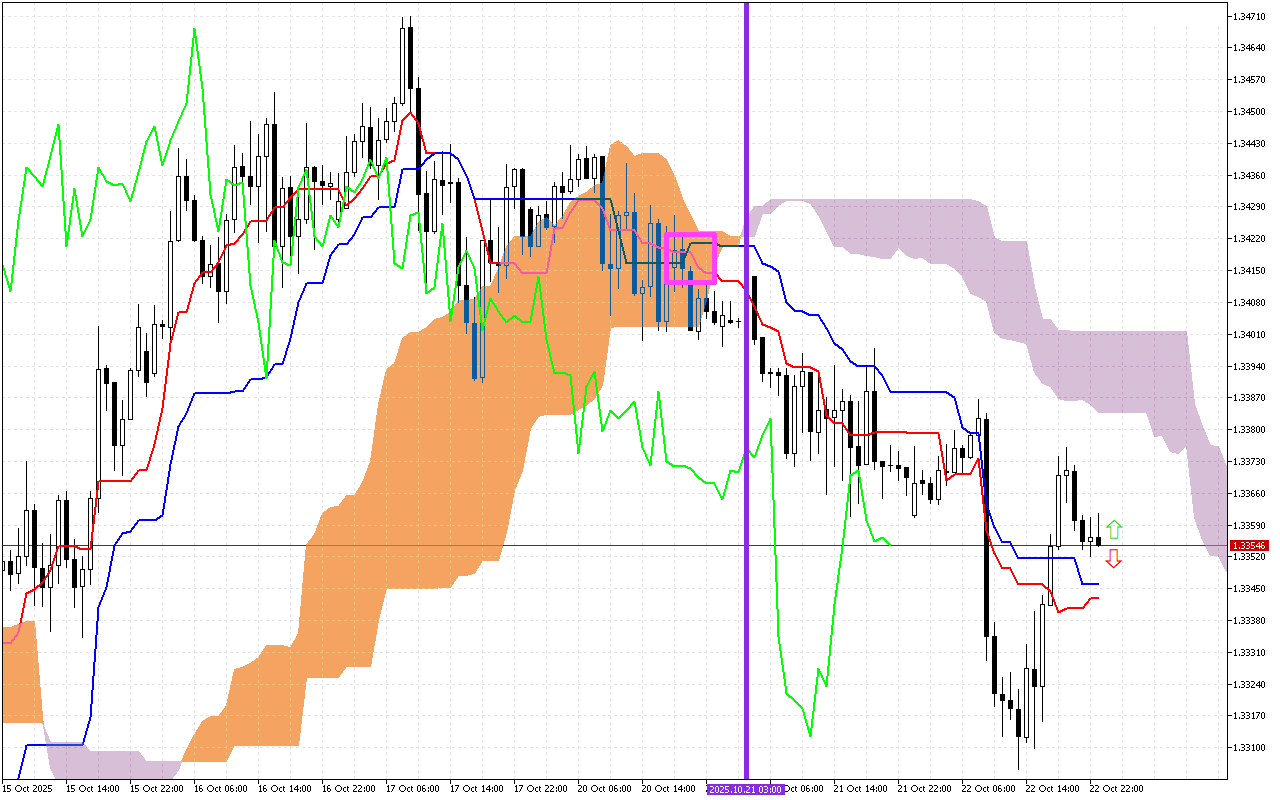Select the magenta rectangle highlight on the chart
Viewport: 1280px width, 800px height.
point(692,258)
